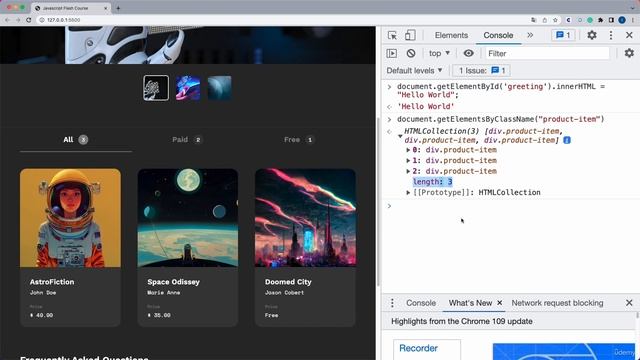Image resolution: width=640 pixels, height=360 pixels.
Task: Clear the console icon
Action: pyautogui.click(x=411, y=53)
